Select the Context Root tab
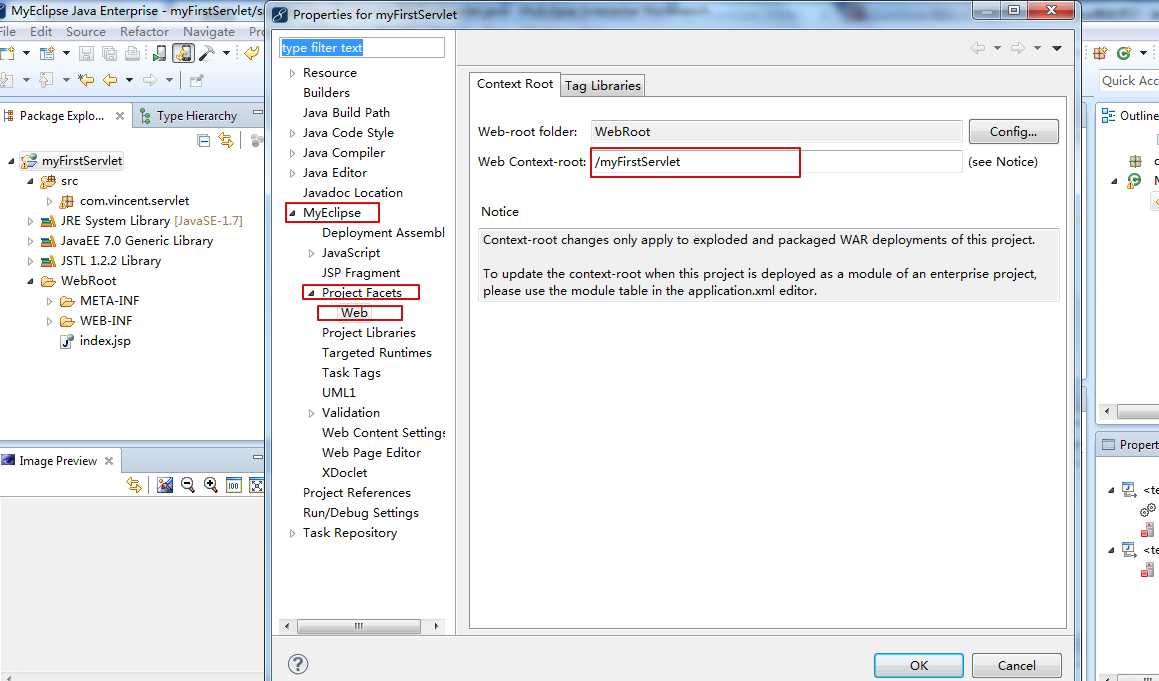Screen dimensions: 1159x681 [x=515, y=84]
